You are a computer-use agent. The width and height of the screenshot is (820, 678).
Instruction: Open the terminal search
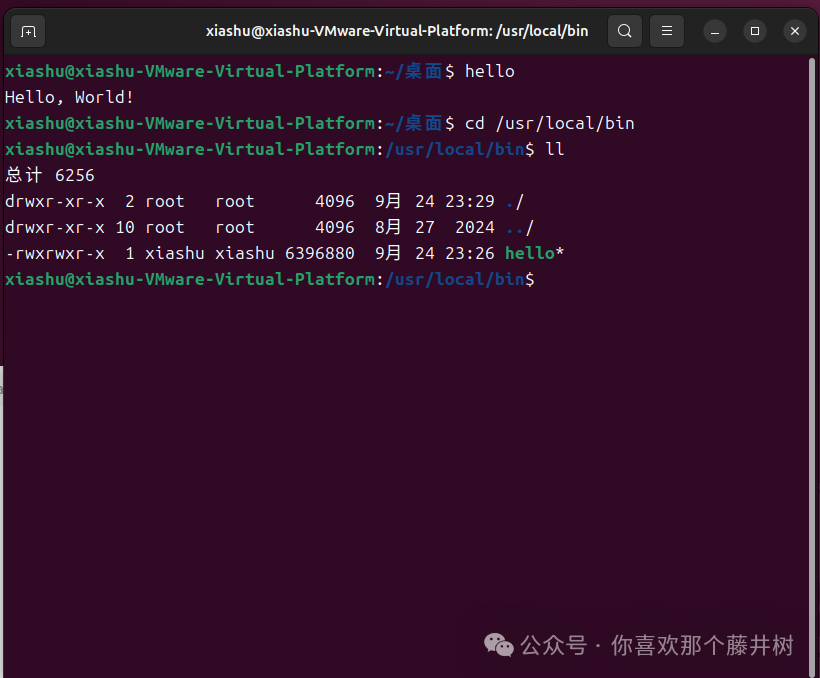coord(624,31)
